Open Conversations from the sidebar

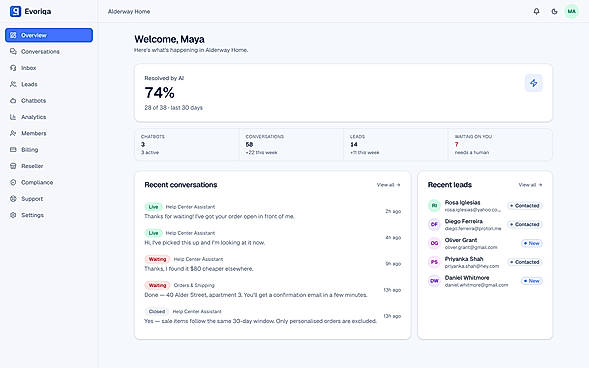click(x=49, y=51)
